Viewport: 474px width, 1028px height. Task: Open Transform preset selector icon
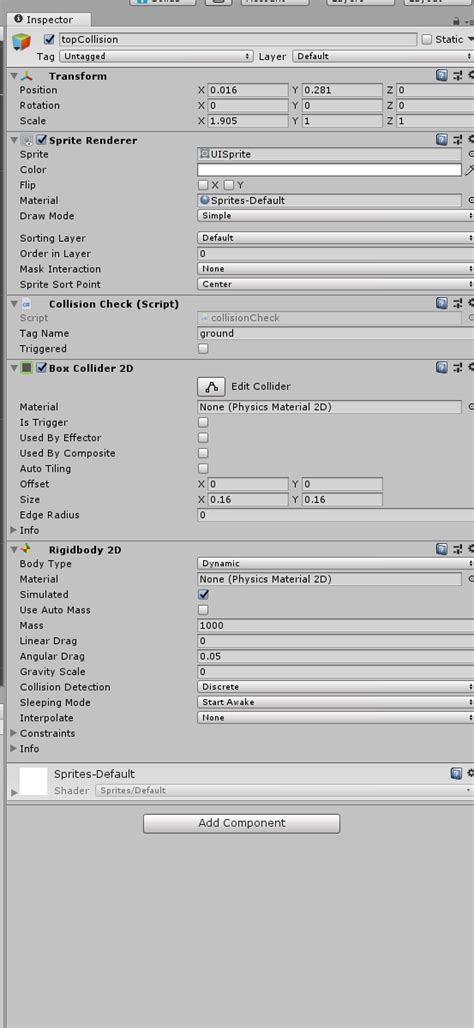click(x=458, y=76)
